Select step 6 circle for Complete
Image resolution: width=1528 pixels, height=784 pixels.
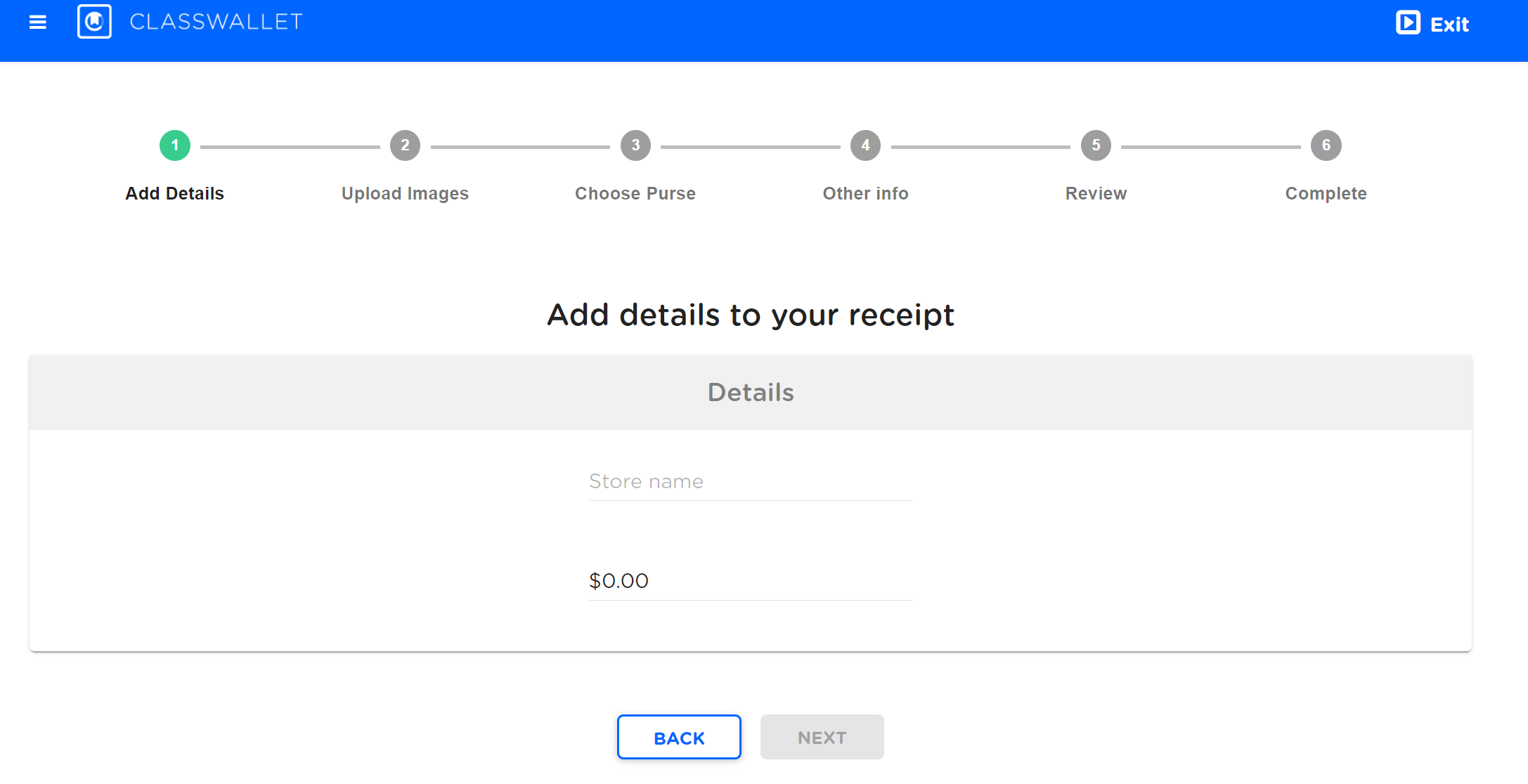point(1326,145)
